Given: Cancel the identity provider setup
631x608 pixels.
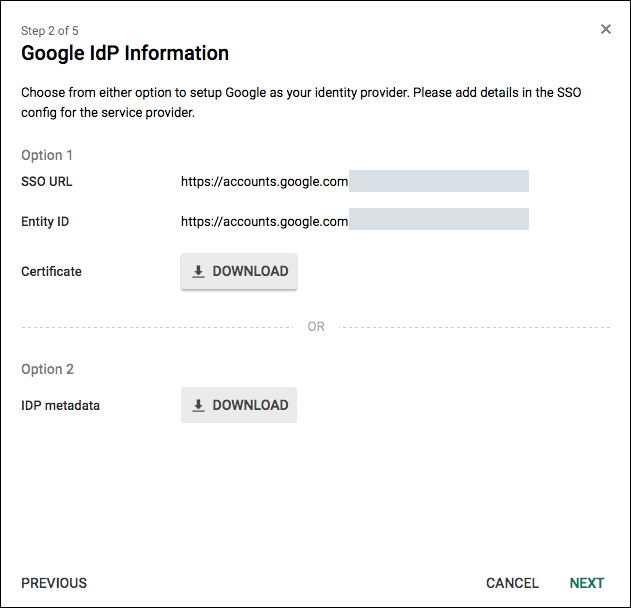Looking at the screenshot, I should click(512, 583).
